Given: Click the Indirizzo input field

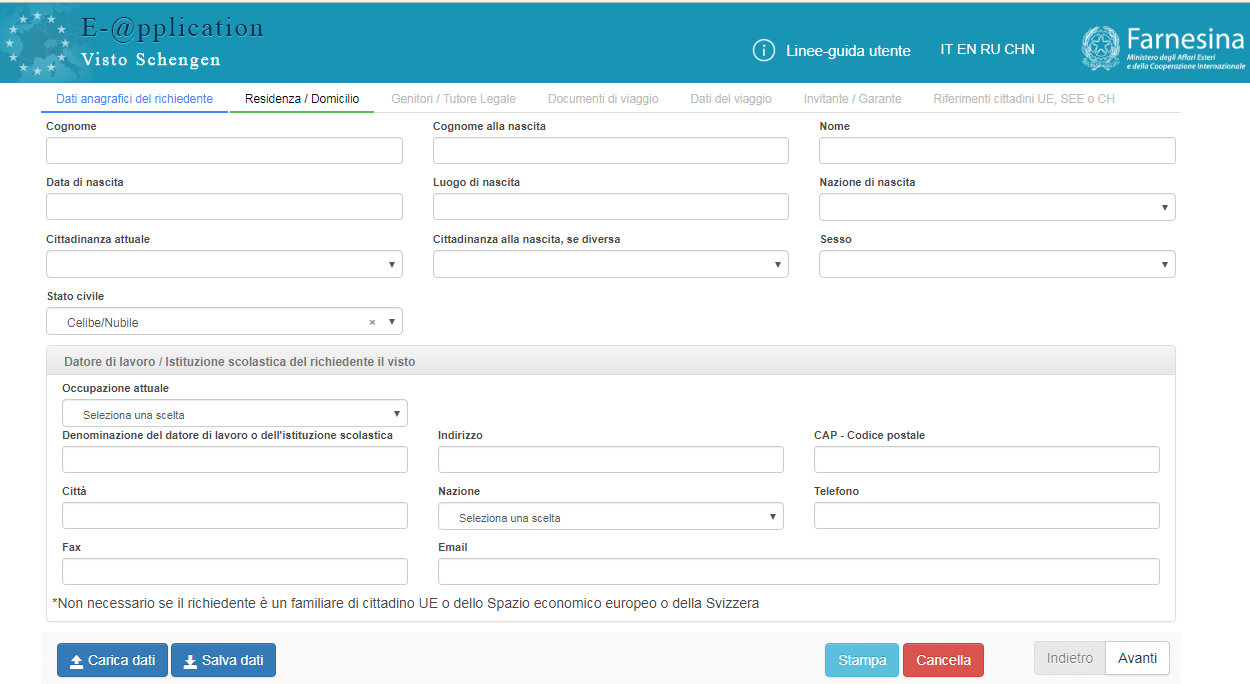Looking at the screenshot, I should (611, 459).
